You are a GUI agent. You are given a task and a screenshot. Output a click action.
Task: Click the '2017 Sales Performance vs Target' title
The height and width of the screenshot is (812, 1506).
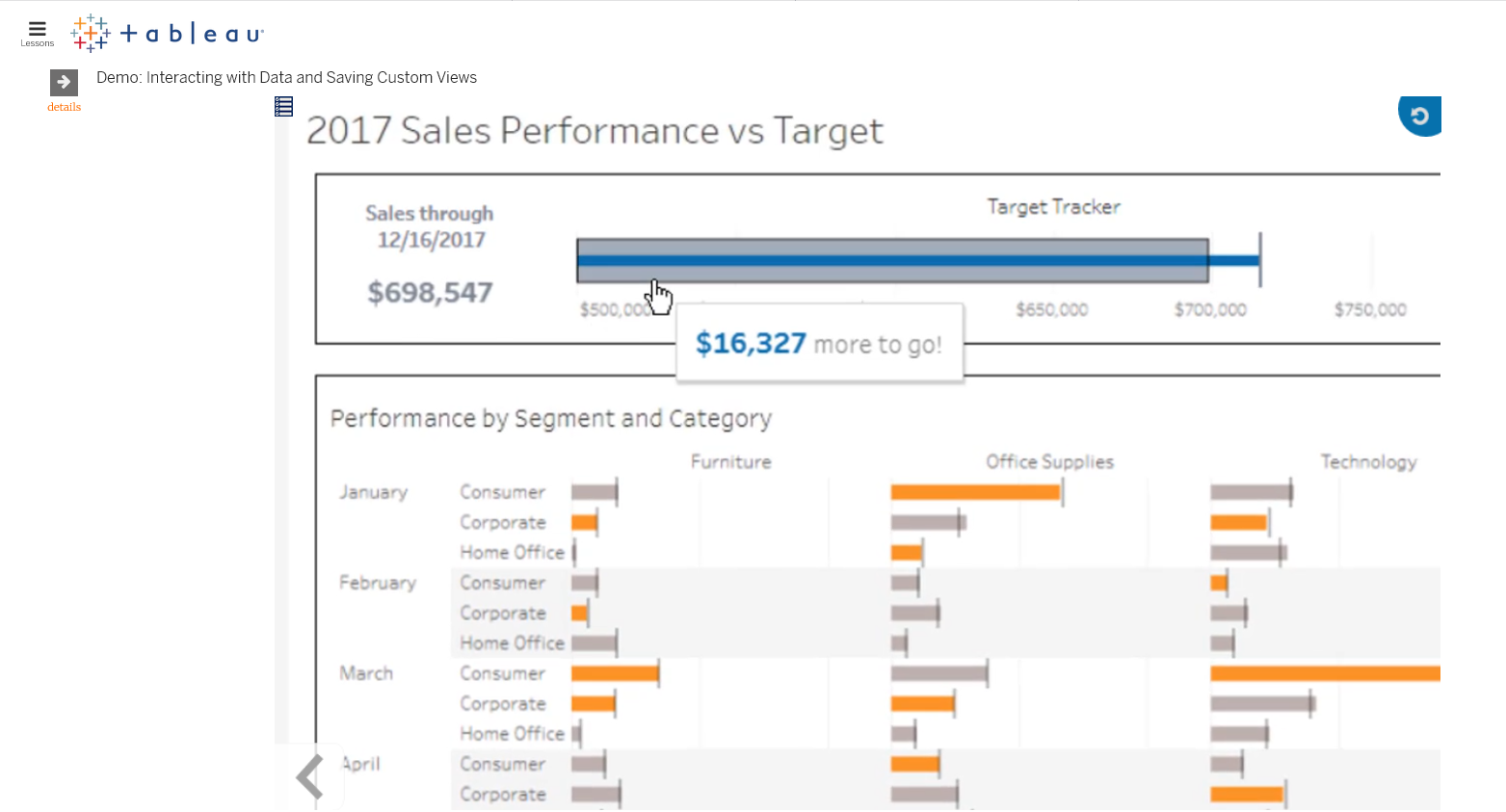click(594, 131)
